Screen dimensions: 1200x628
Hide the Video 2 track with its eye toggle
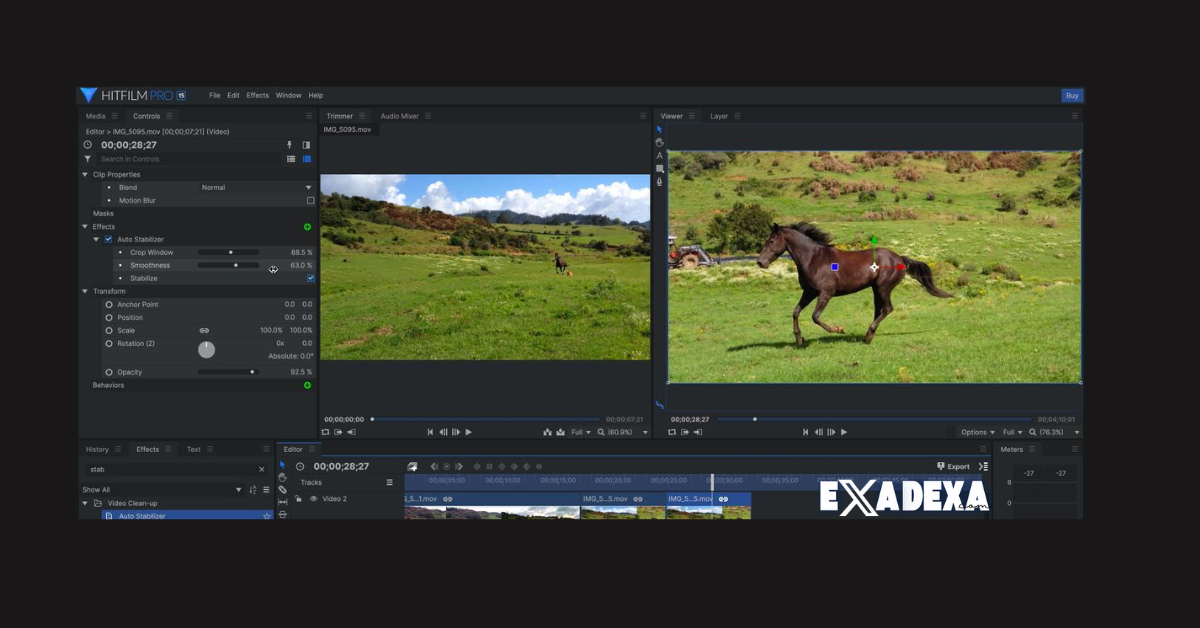[x=314, y=498]
